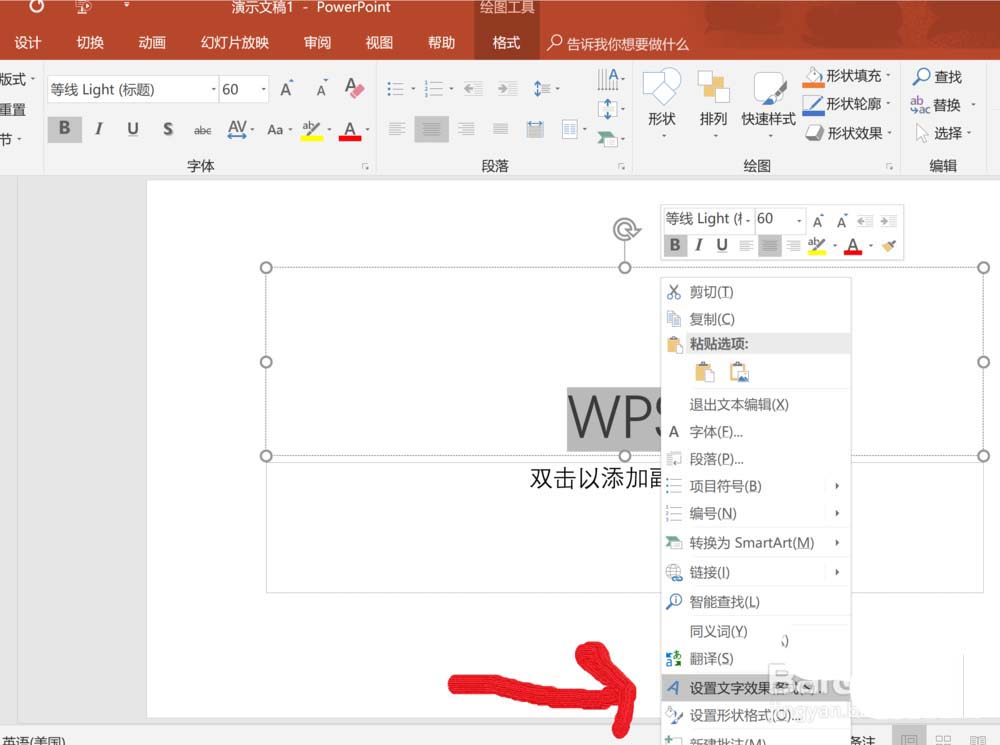Choose 设置文字效果格式 from the context menu
The height and width of the screenshot is (745, 1000).
pos(756,688)
